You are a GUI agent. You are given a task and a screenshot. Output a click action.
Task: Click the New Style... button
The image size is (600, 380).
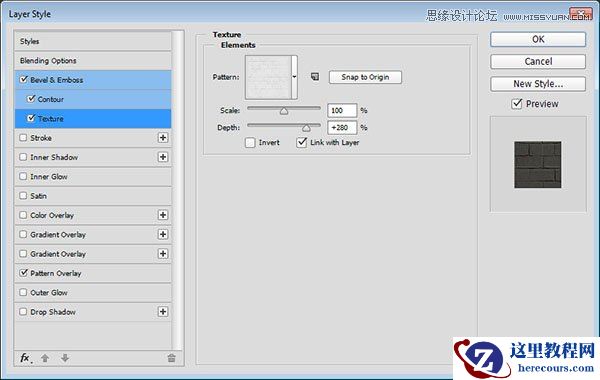click(538, 84)
